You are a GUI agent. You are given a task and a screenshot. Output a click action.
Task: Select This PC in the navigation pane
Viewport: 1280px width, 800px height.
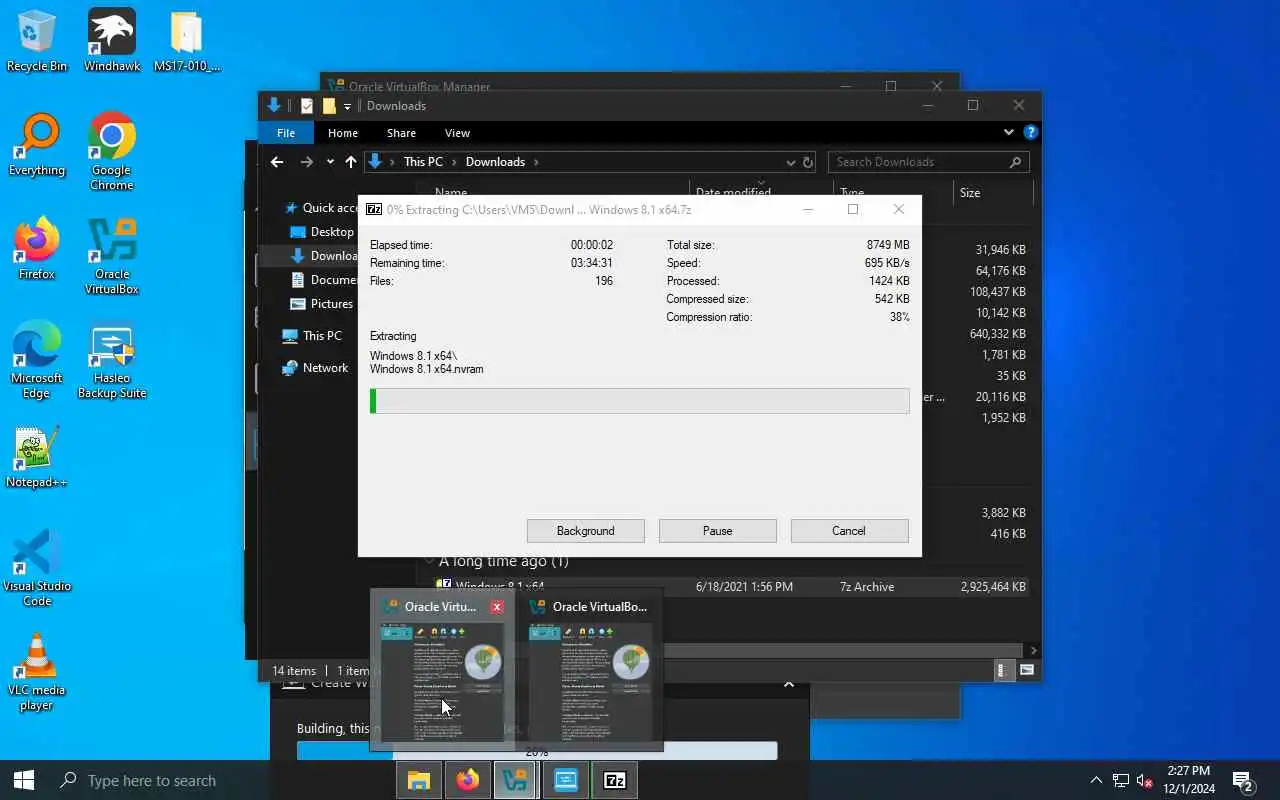pos(312,336)
